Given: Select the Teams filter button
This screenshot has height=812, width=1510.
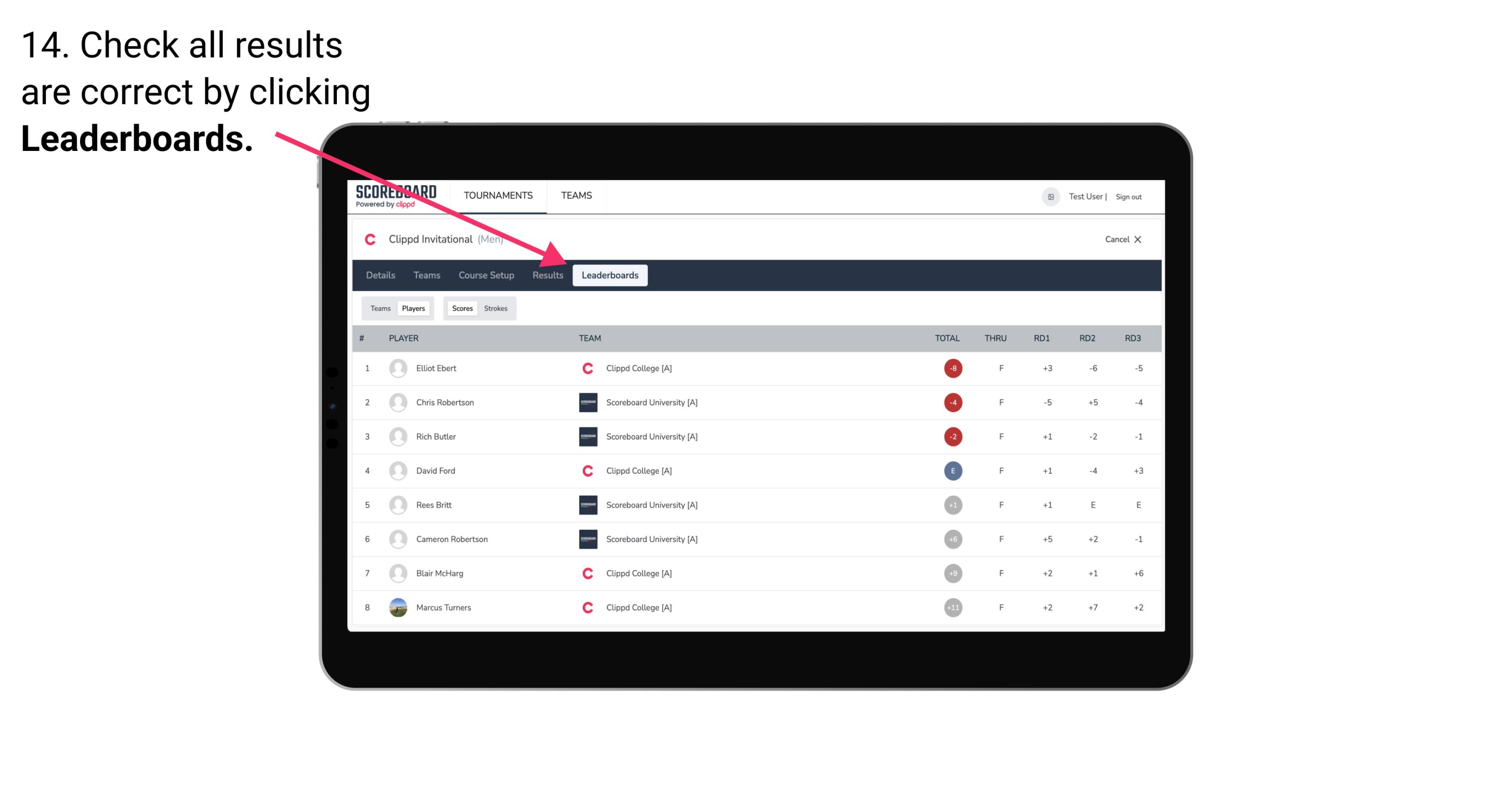Looking at the screenshot, I should pos(379,308).
